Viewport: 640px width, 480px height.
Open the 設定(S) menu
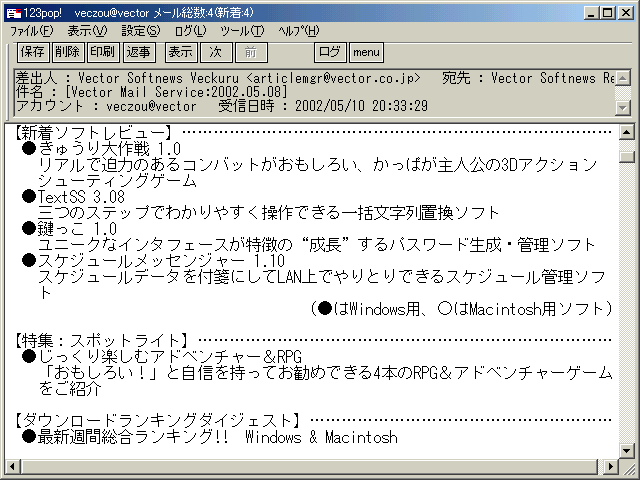pyautogui.click(x=141, y=31)
